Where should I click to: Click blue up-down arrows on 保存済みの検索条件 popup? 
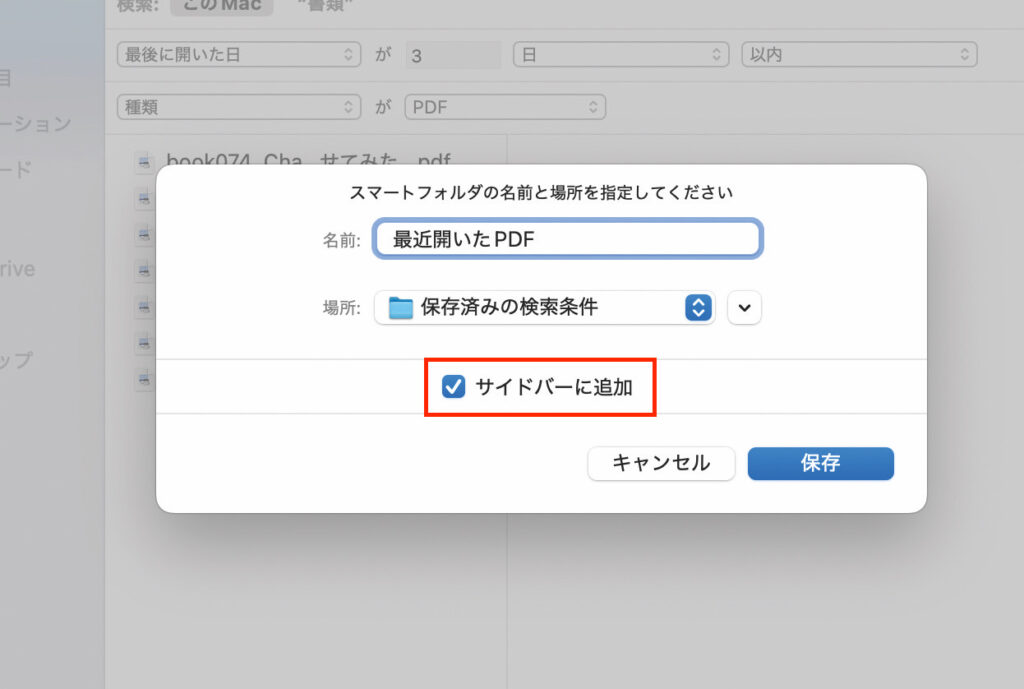tap(698, 308)
